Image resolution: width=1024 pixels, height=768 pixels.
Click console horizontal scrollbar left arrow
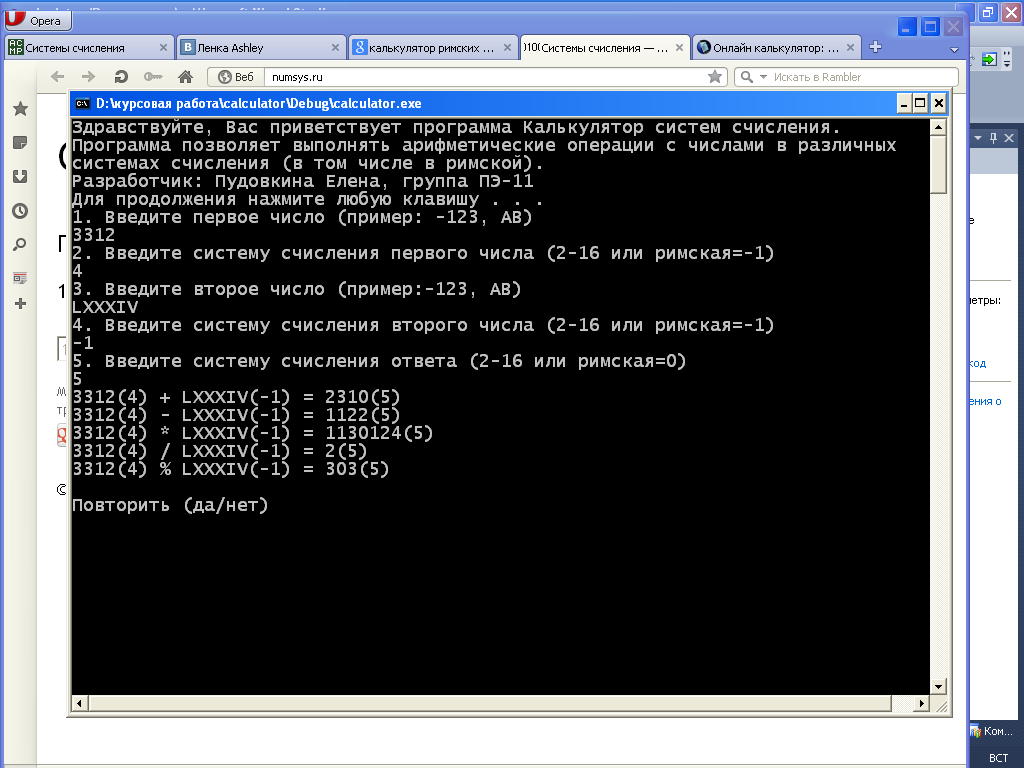coord(80,703)
